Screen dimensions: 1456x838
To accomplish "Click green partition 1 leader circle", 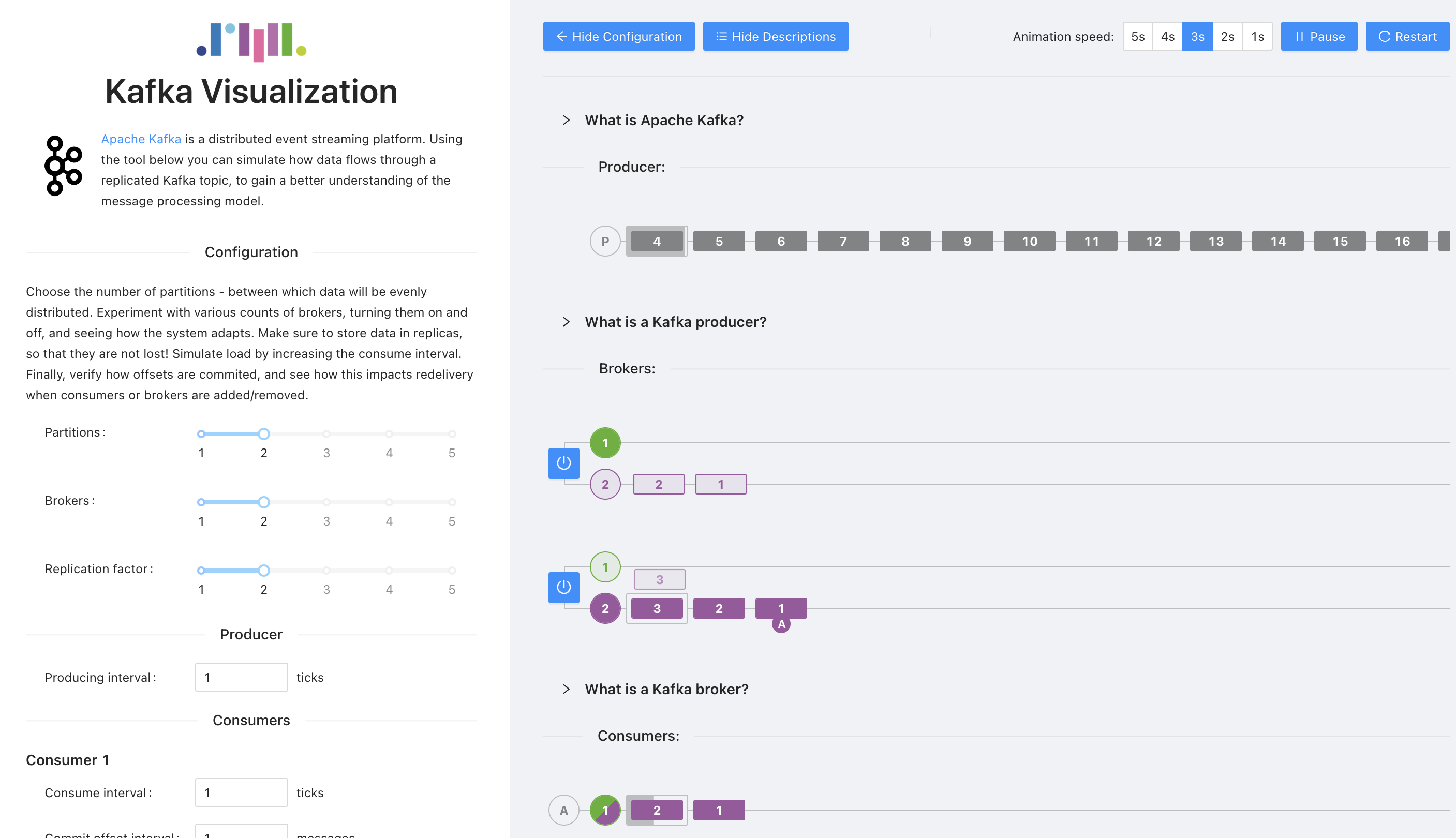I will click(605, 443).
